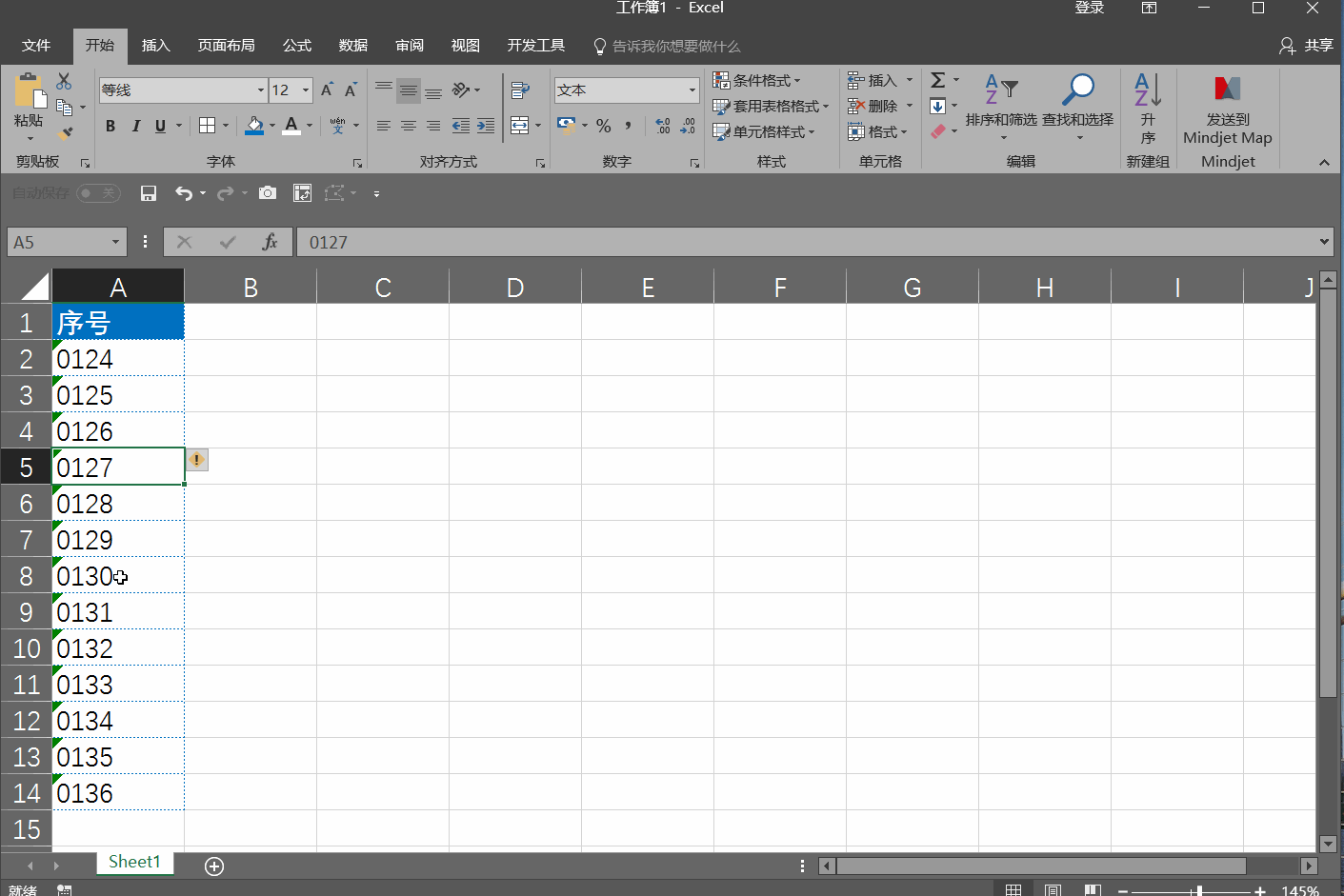Viewport: 1344px width, 896px height.
Task: Click the Clear eraser icon
Action: tap(938, 131)
